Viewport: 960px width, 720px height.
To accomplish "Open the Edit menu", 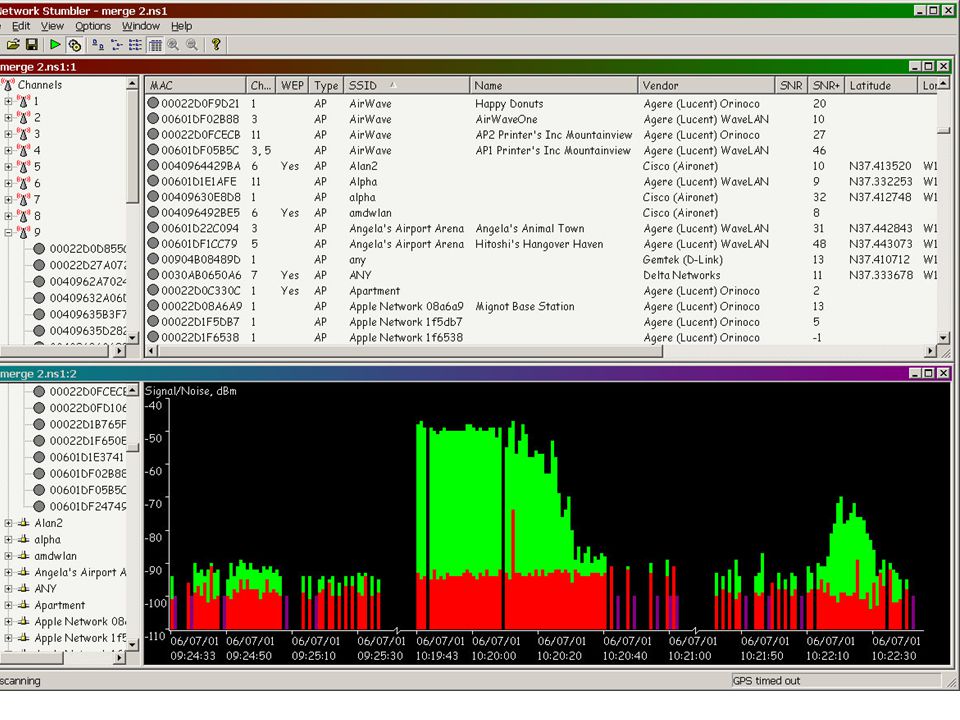I will click(x=20, y=26).
